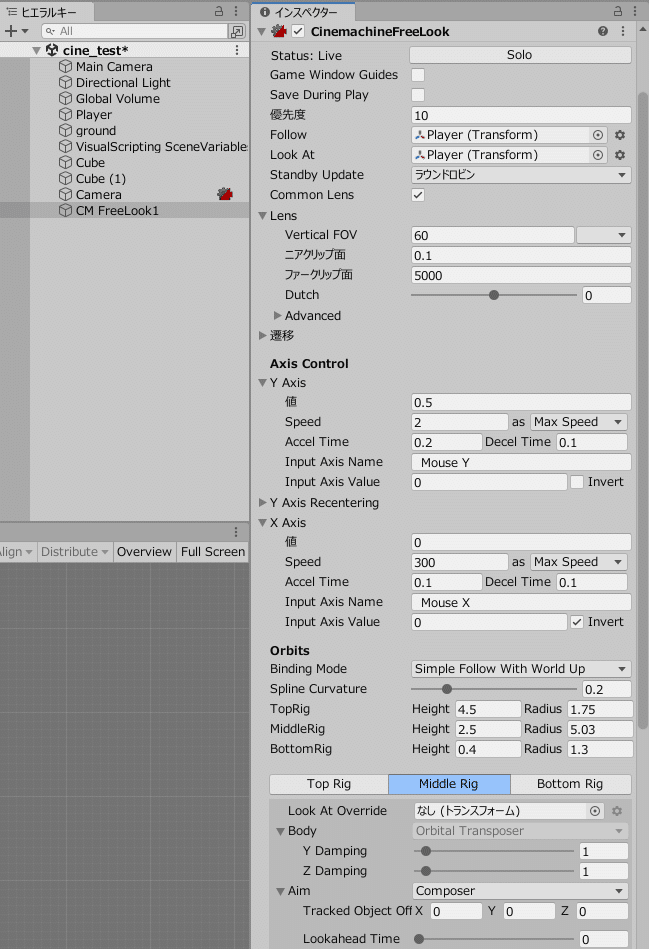Open the cine_test scene options menu
The height and width of the screenshot is (949, 649).
click(237, 50)
